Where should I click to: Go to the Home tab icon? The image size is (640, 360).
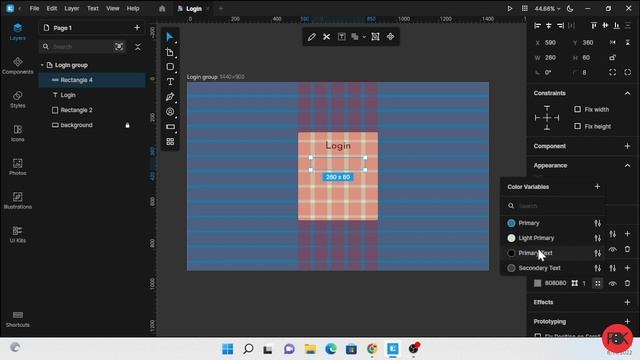point(162,9)
